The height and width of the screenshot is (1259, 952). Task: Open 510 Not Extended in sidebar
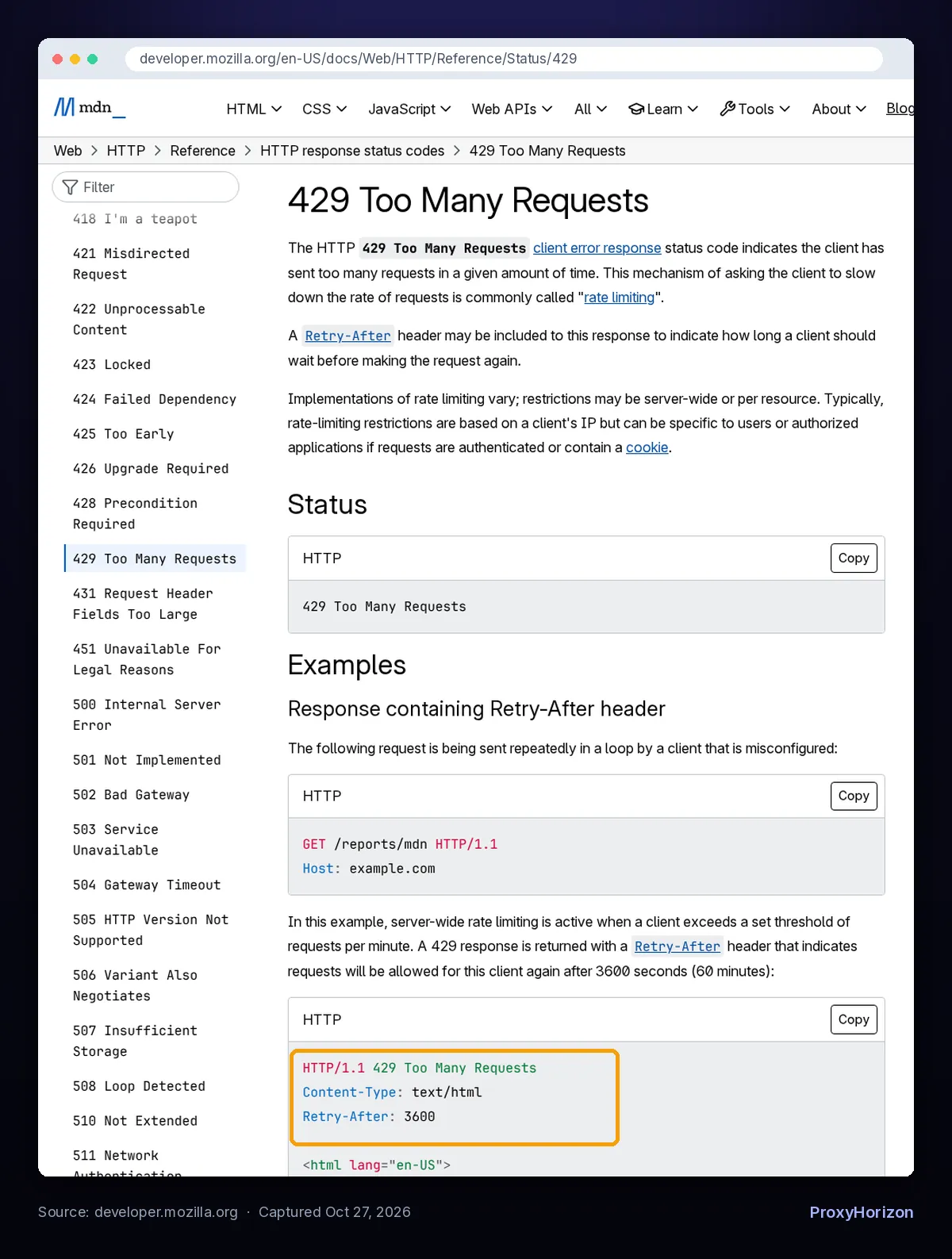pos(135,1121)
